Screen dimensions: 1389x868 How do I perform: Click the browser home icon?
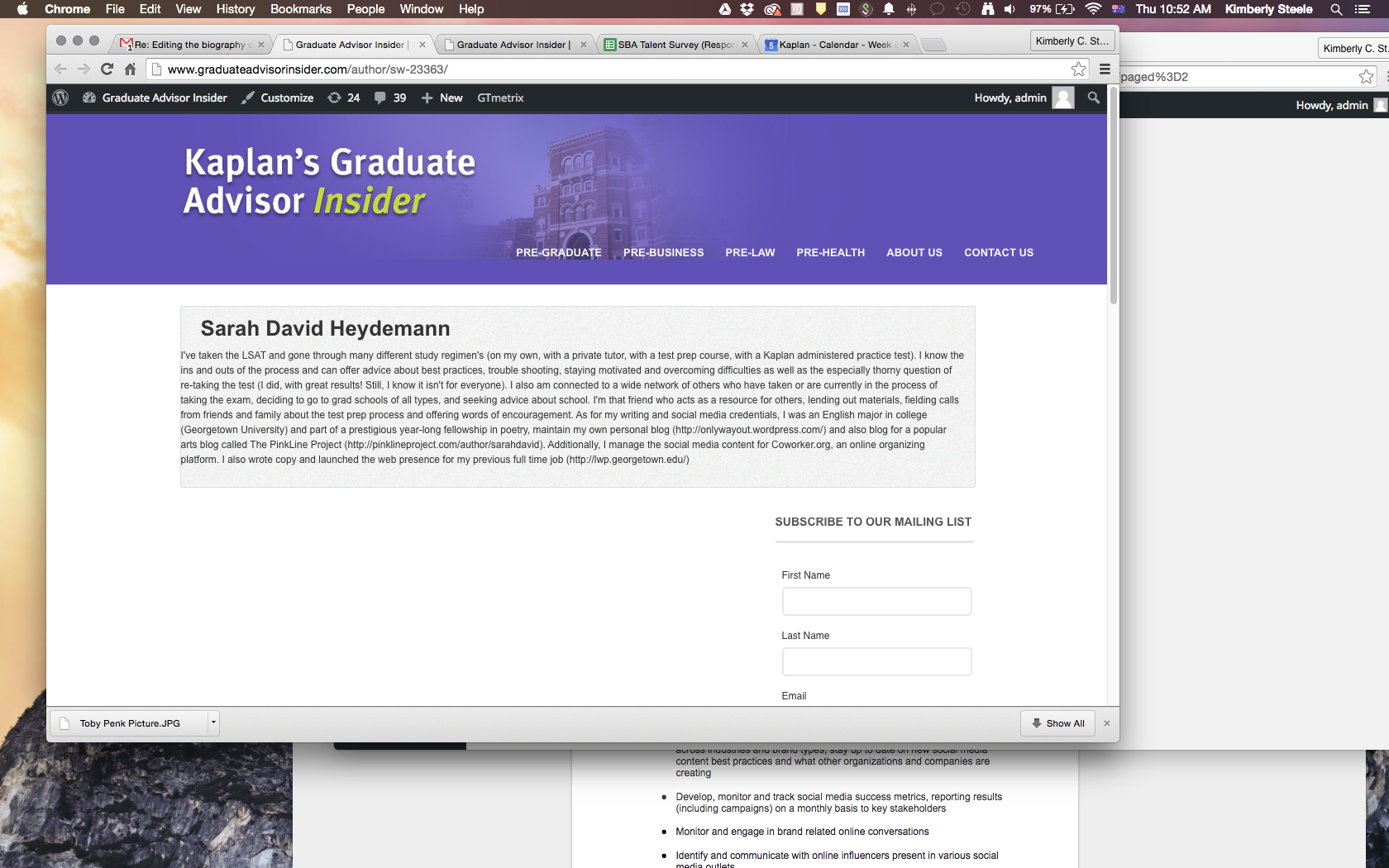coord(130,69)
